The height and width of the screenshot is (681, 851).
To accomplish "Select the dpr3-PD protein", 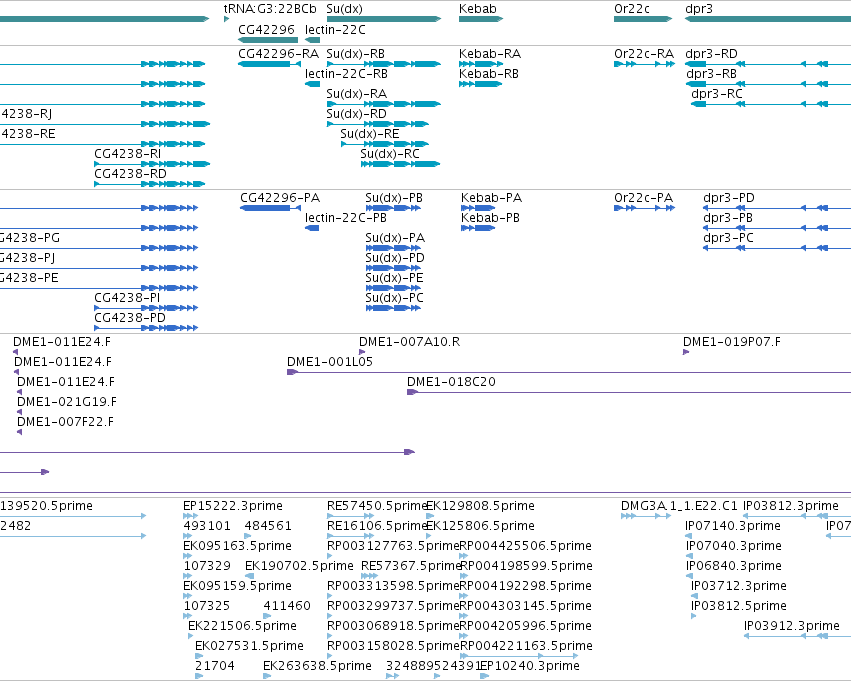I will click(x=777, y=208).
